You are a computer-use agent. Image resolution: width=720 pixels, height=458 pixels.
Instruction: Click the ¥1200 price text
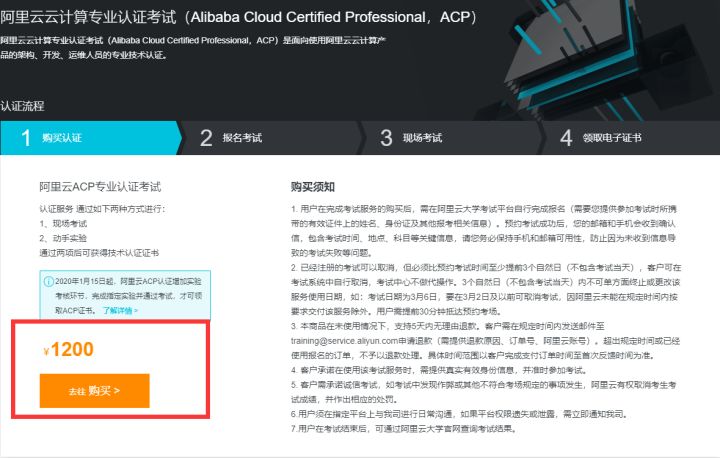coord(69,350)
